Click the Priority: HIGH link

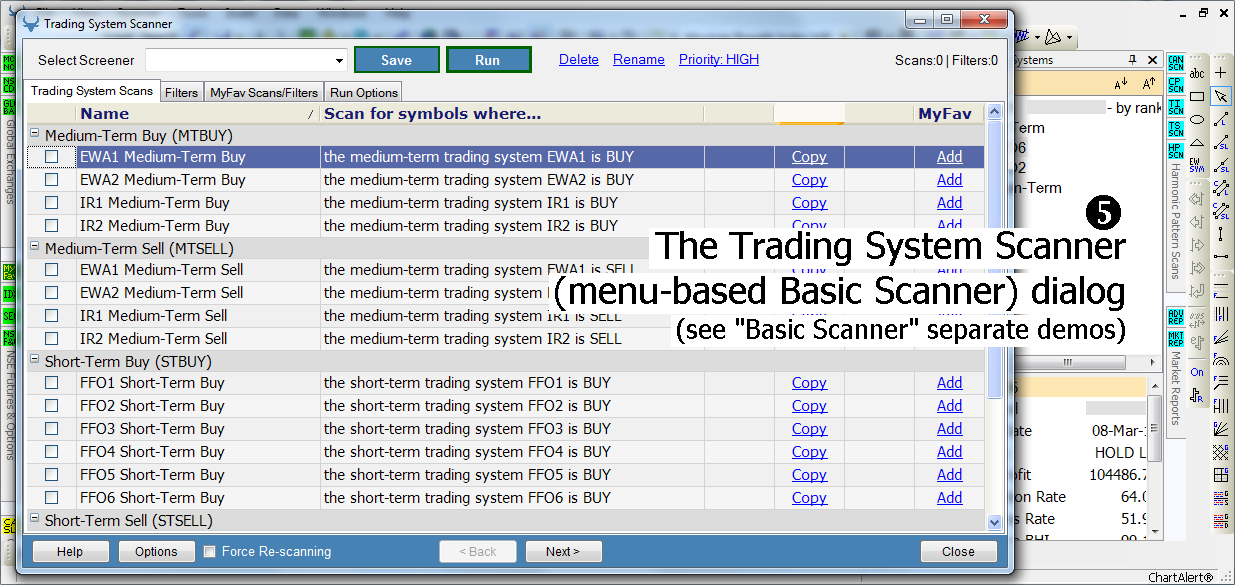point(719,60)
